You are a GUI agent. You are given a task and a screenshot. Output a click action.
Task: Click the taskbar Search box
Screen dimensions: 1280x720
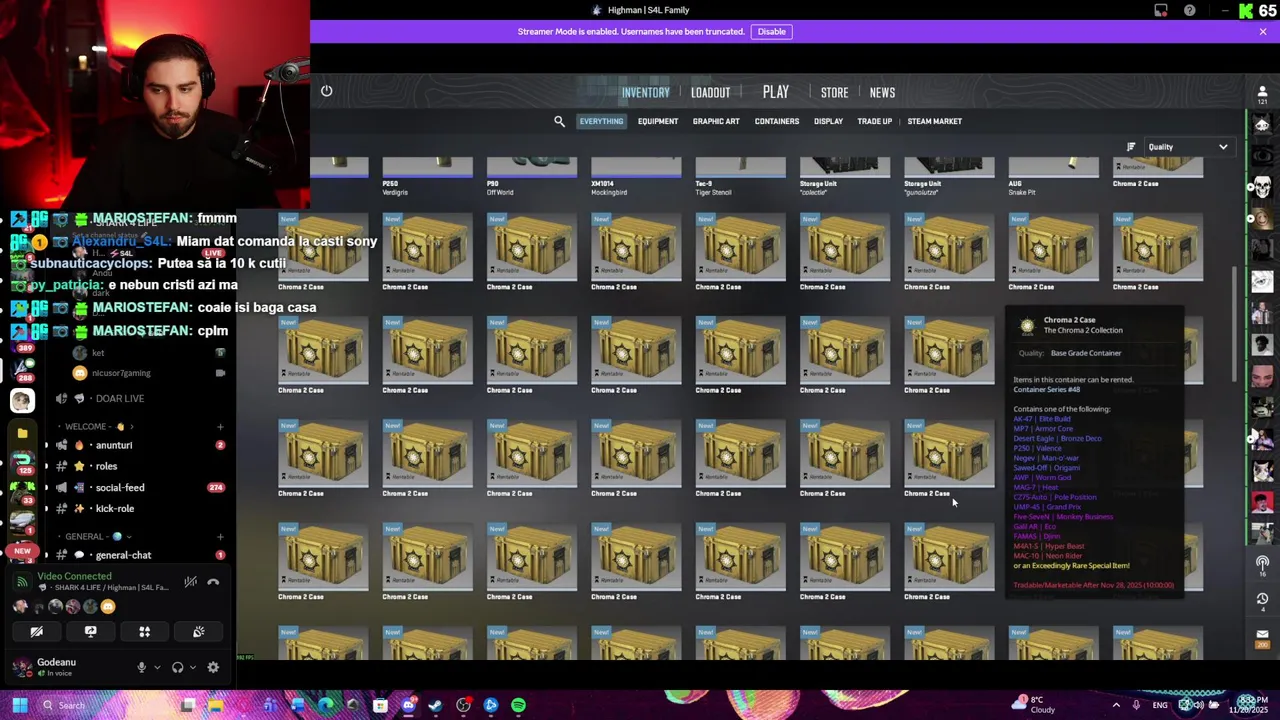(x=100, y=705)
